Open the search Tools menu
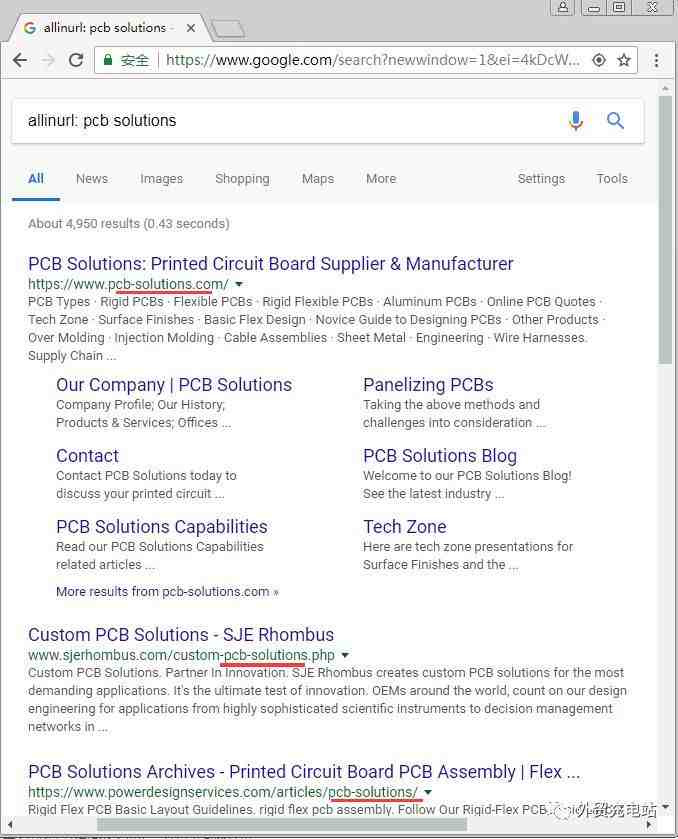This screenshot has width=678, height=839. coord(611,178)
